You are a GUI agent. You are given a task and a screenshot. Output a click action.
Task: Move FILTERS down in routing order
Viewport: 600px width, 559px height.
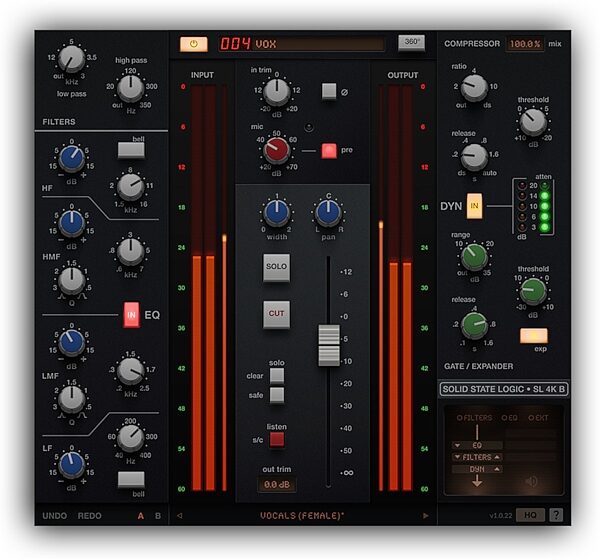(457, 457)
